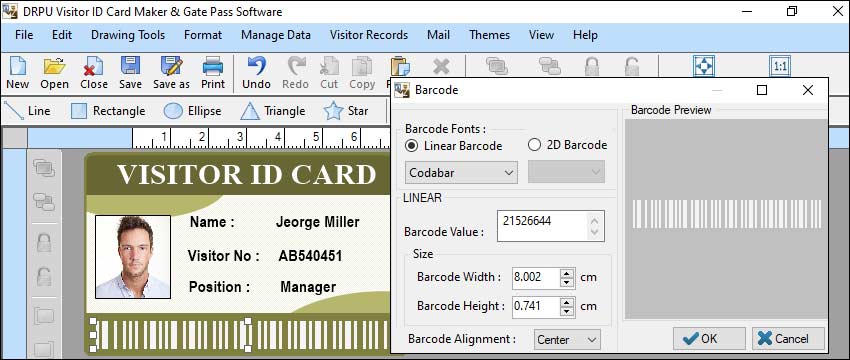Decrease Barcode Height with down arrow

pyautogui.click(x=567, y=311)
